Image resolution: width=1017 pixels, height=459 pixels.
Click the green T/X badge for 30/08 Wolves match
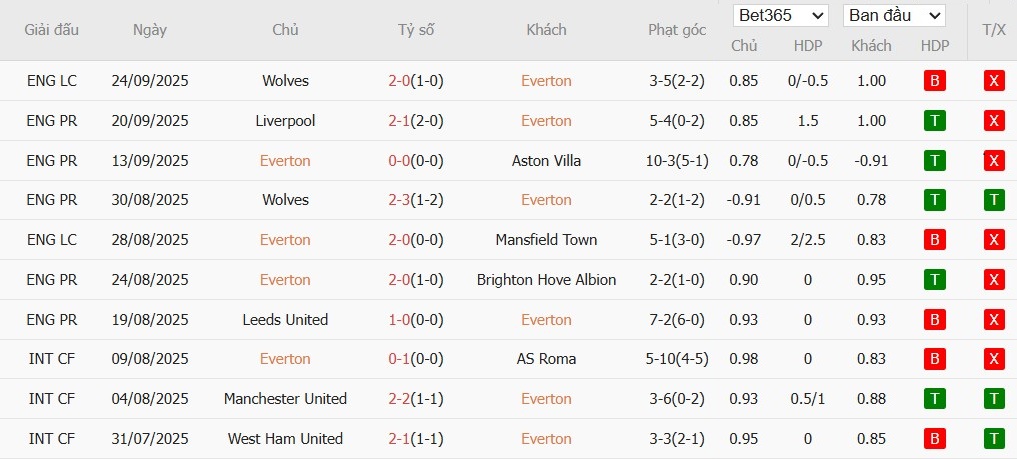click(994, 200)
